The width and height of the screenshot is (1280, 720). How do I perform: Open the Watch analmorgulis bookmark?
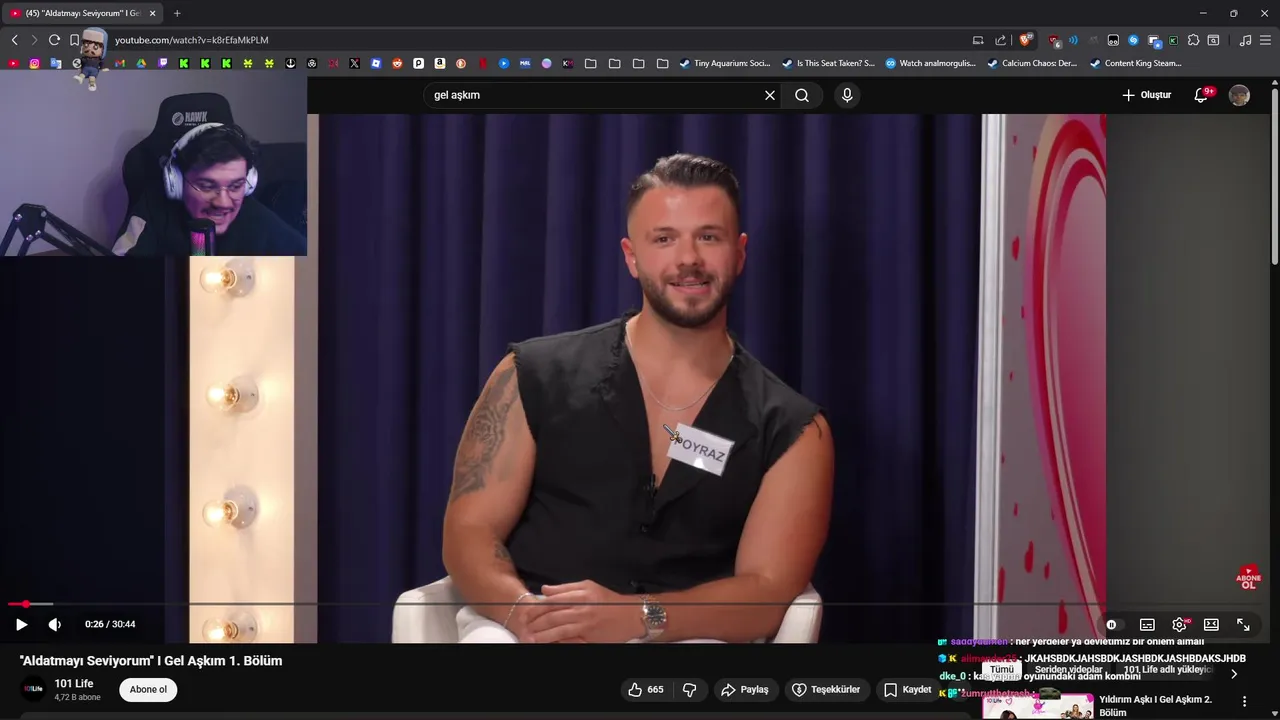click(930, 63)
